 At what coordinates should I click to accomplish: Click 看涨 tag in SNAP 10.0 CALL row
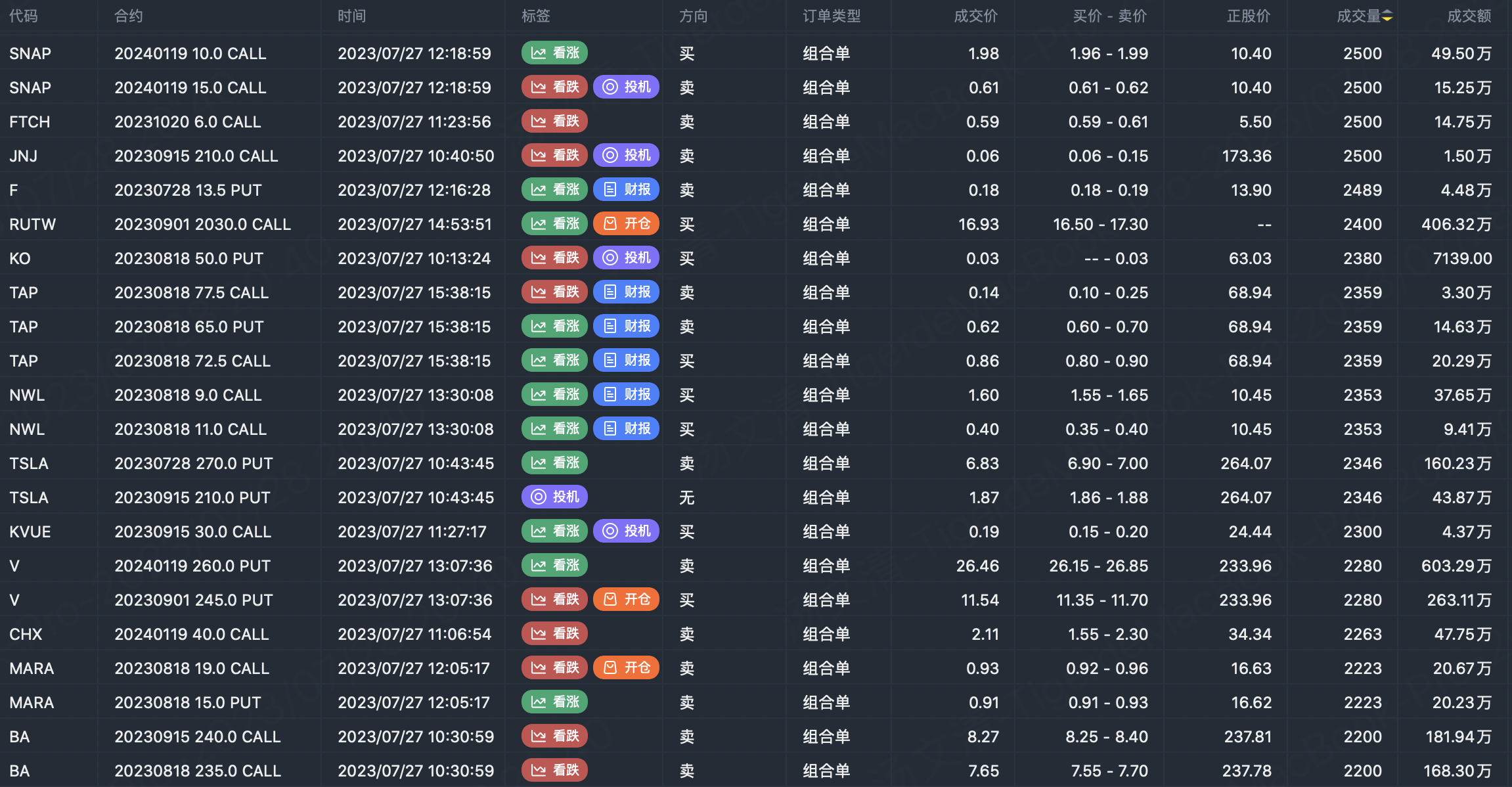pyautogui.click(x=554, y=53)
